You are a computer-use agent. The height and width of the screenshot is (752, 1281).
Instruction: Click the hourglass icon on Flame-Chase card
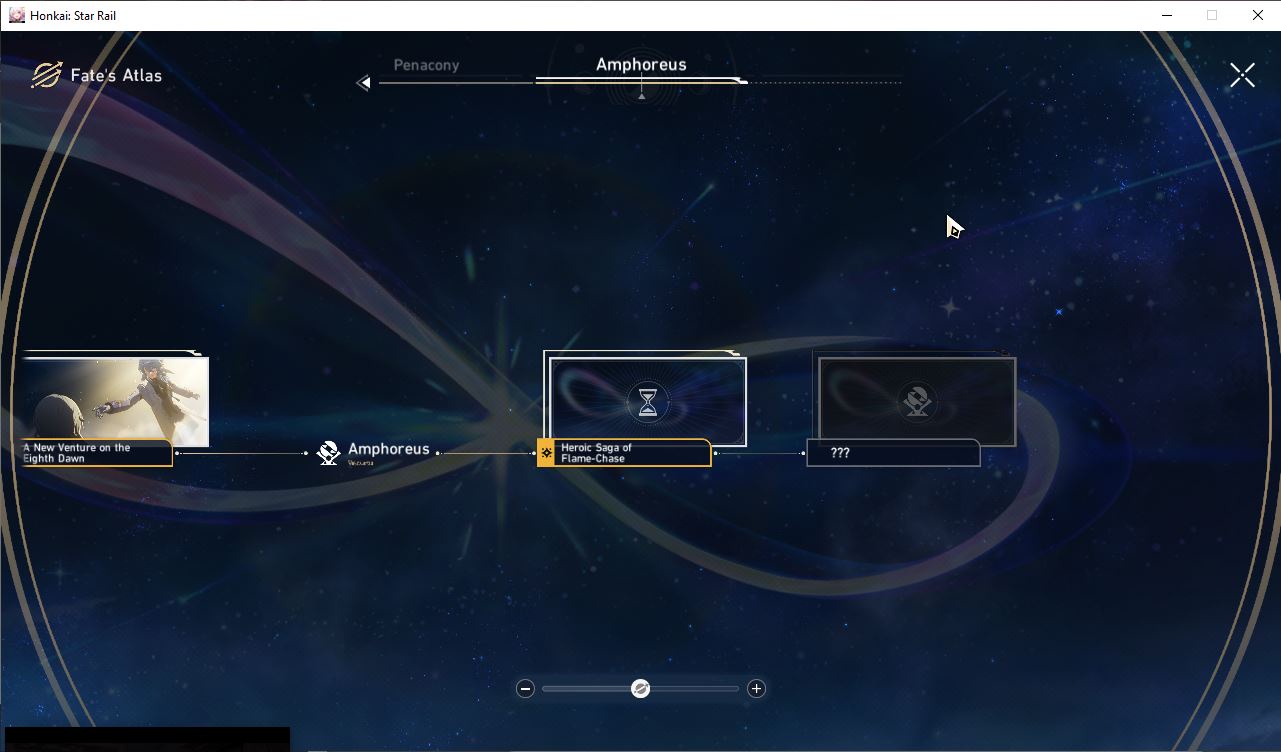[649, 402]
